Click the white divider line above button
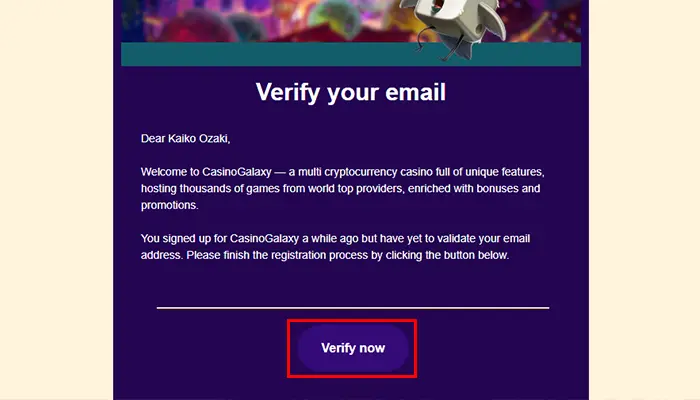The height and width of the screenshot is (400, 700). (x=353, y=308)
